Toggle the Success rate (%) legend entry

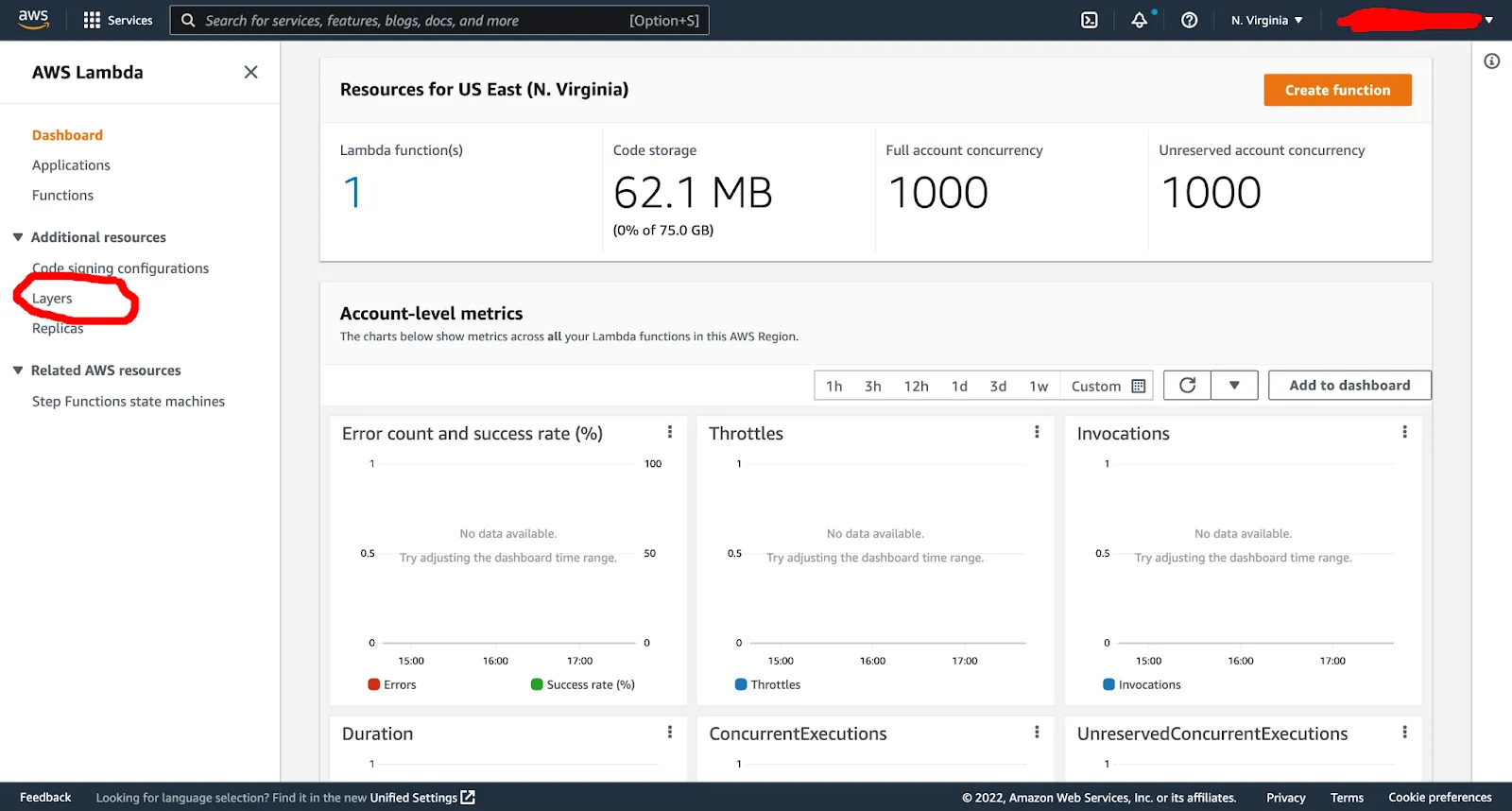pos(583,685)
